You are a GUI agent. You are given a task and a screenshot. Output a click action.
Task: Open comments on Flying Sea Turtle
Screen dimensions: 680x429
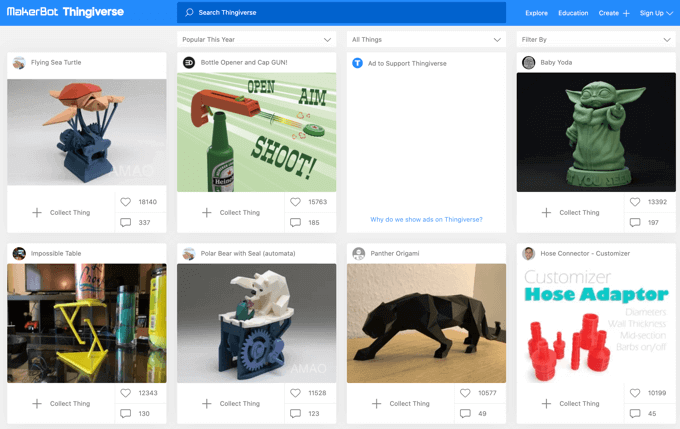(x=125, y=223)
